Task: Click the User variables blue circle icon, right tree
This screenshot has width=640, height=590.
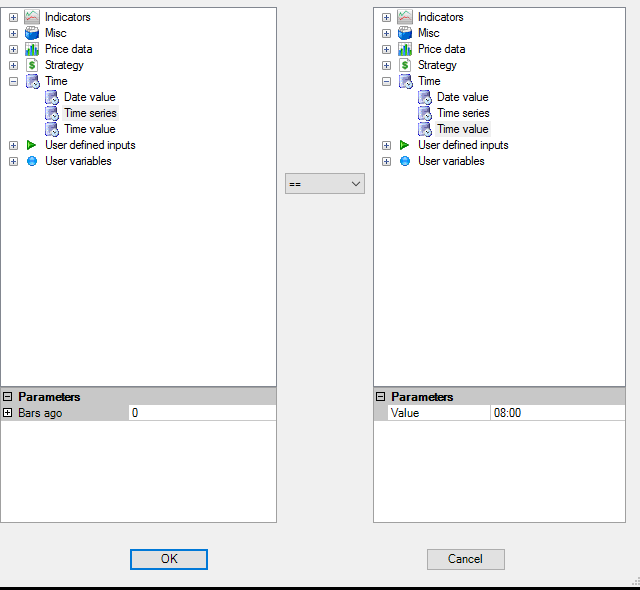Action: 405,161
